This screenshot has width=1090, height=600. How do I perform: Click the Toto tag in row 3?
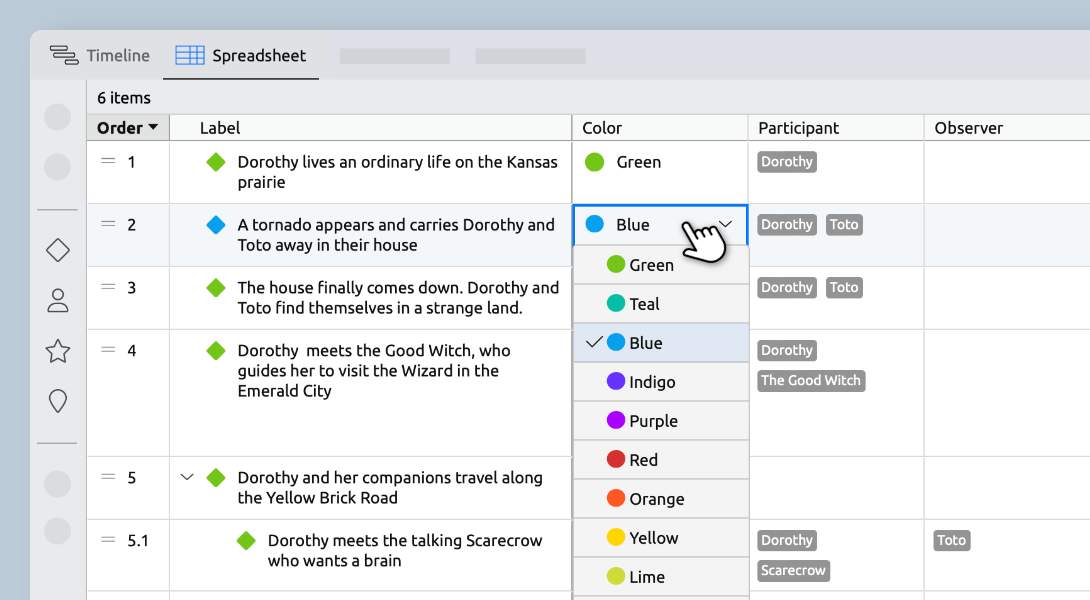point(844,287)
